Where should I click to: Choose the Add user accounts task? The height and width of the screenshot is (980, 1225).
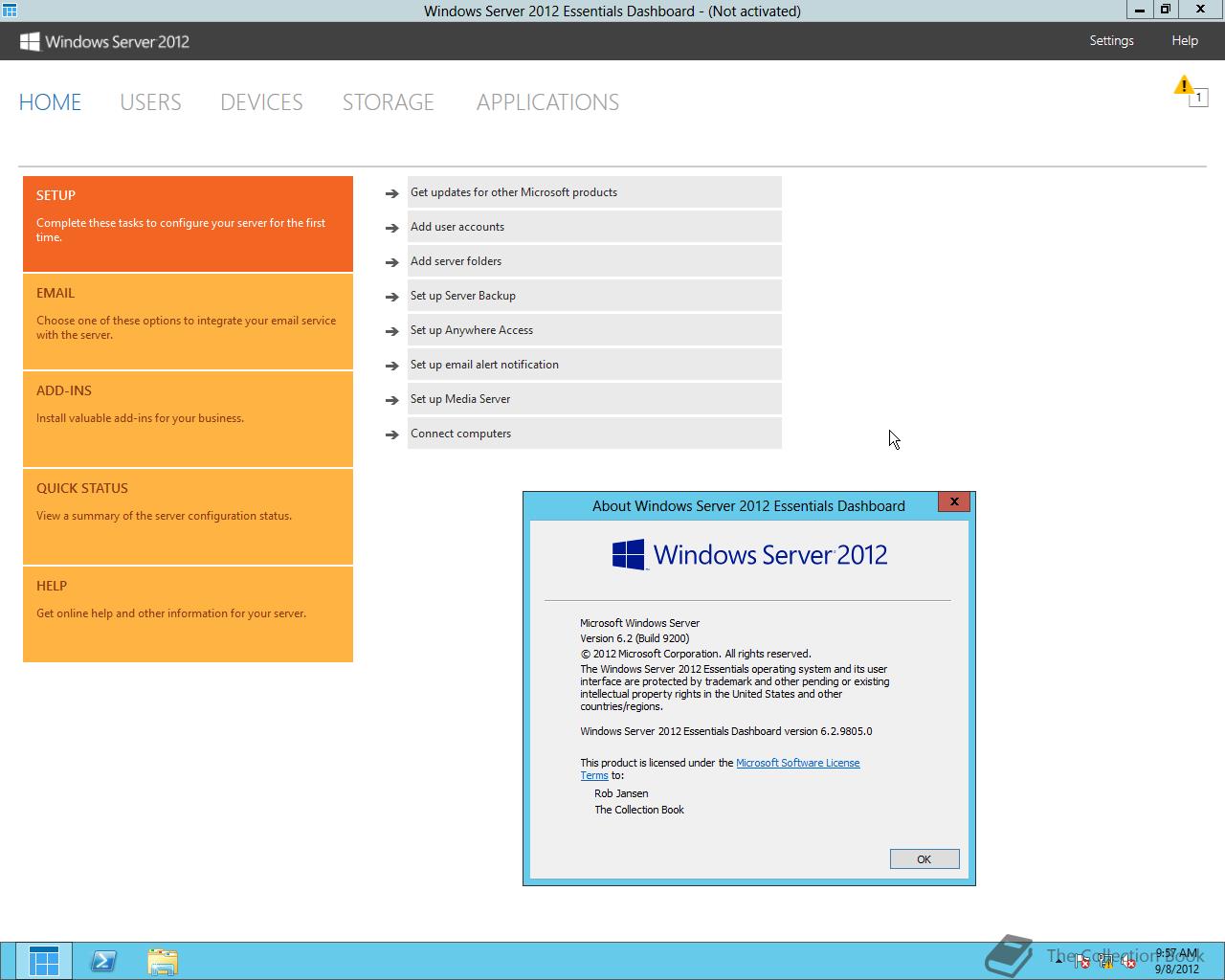594,227
